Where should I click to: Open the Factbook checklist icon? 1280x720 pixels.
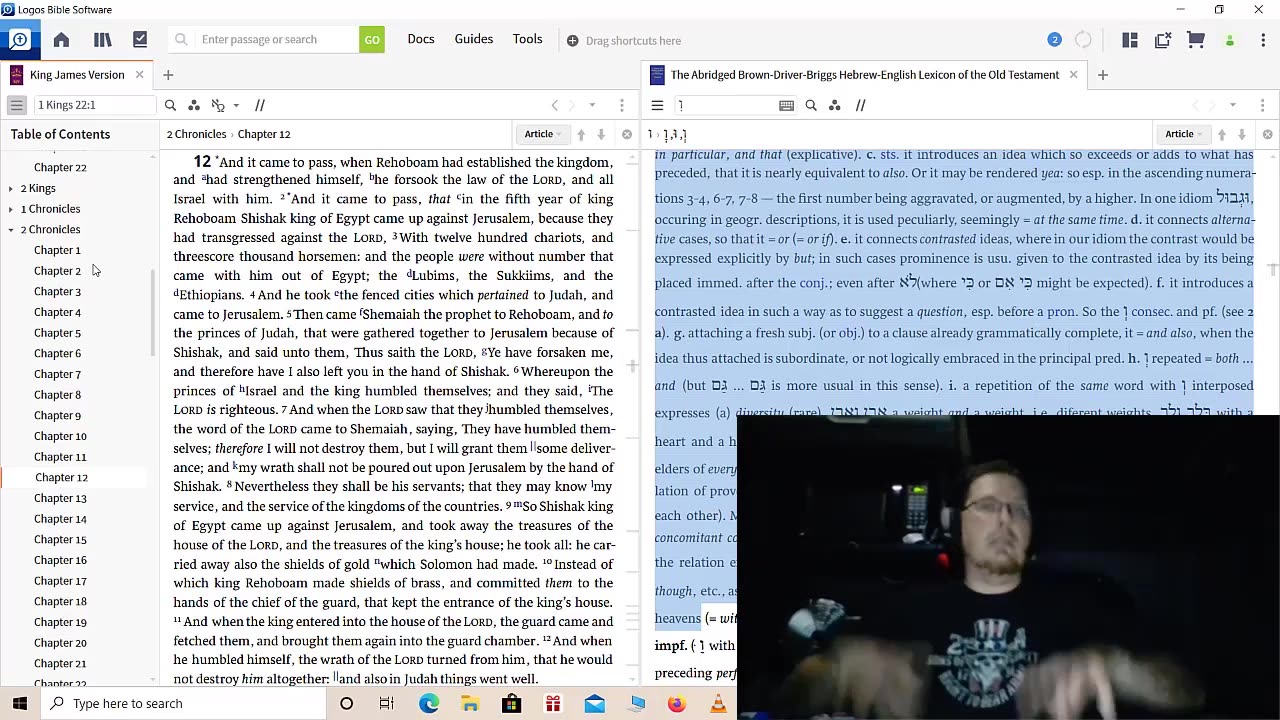140,40
